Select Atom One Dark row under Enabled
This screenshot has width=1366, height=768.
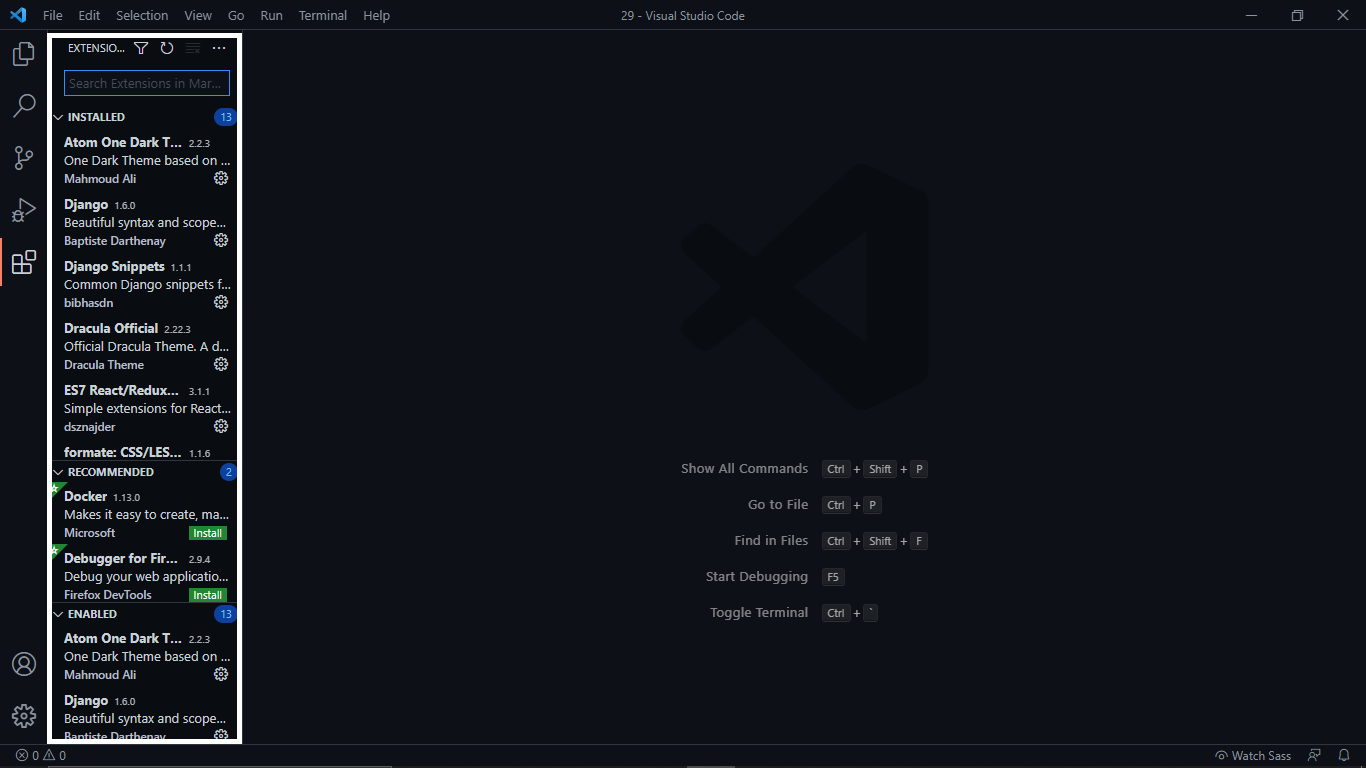(x=144, y=656)
